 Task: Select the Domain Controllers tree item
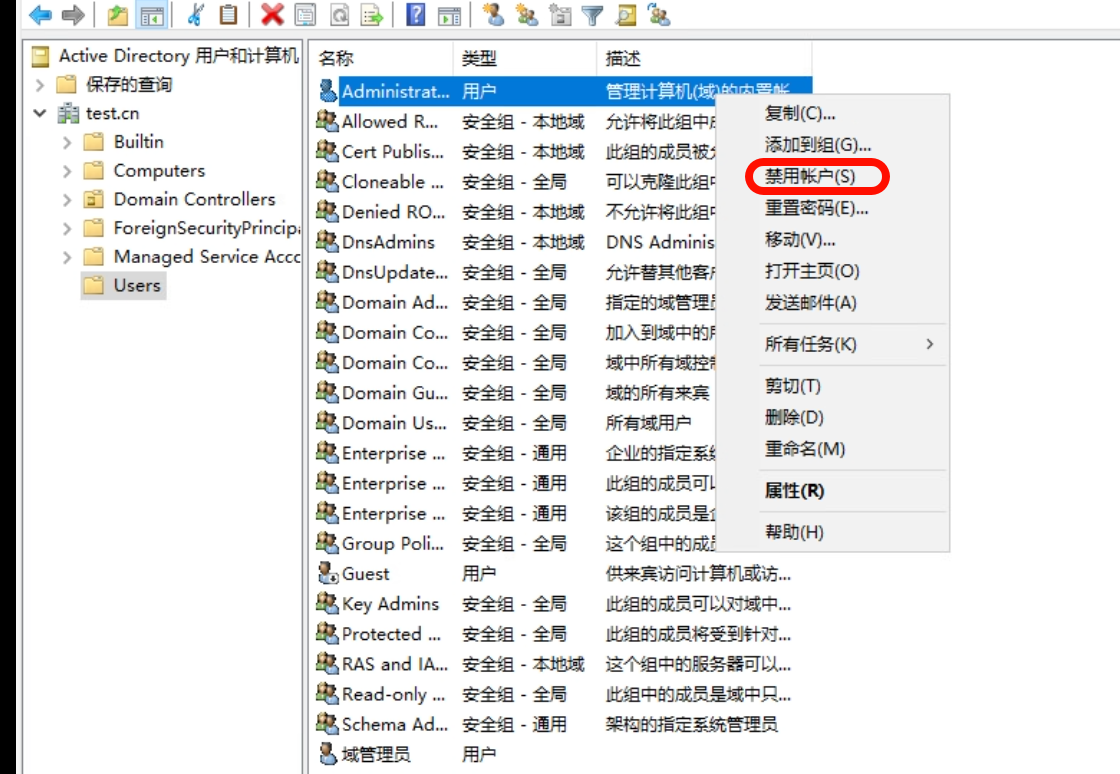coord(179,199)
